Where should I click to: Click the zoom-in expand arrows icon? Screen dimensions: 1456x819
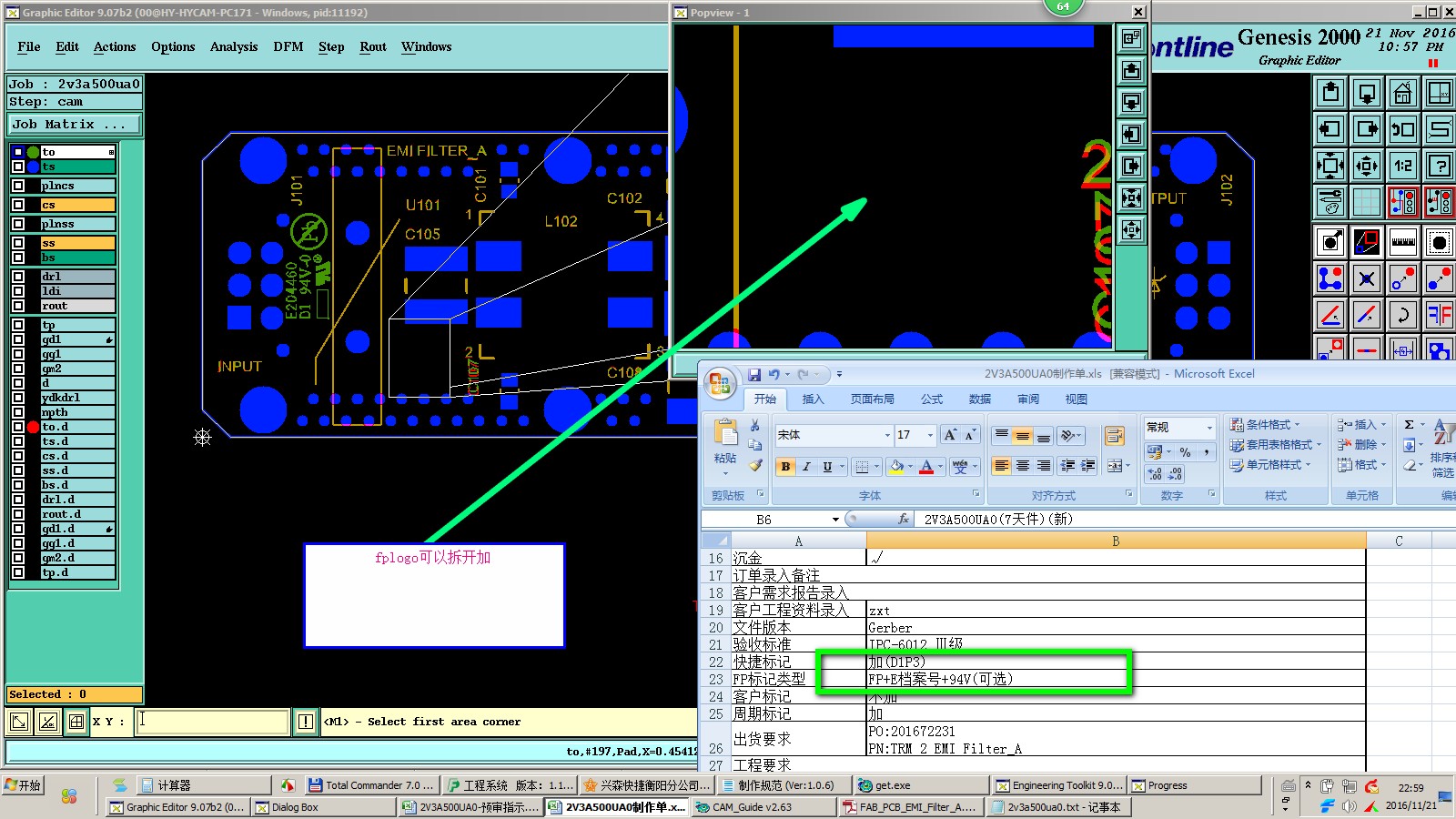1330,166
